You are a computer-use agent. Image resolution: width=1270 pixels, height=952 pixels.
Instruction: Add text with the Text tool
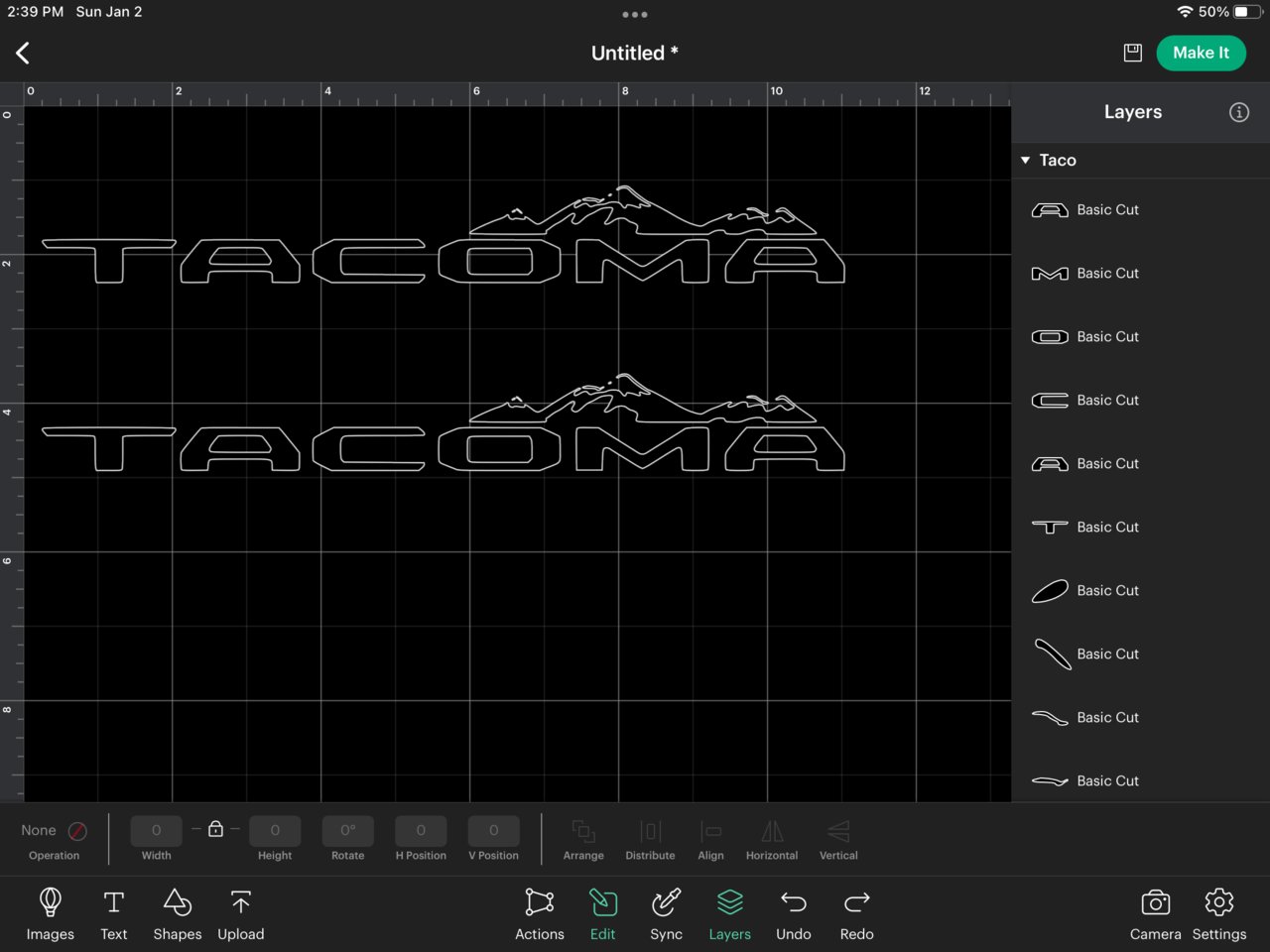click(x=114, y=913)
